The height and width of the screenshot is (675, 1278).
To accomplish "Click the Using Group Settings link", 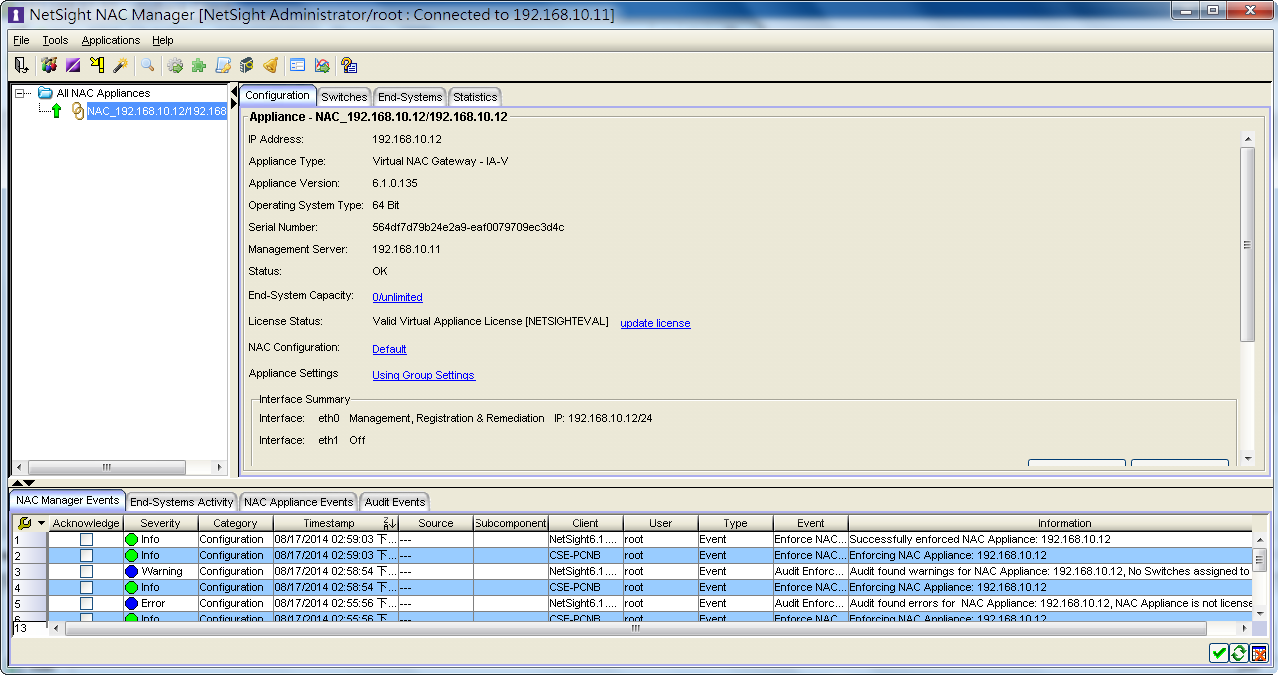I will 423,375.
